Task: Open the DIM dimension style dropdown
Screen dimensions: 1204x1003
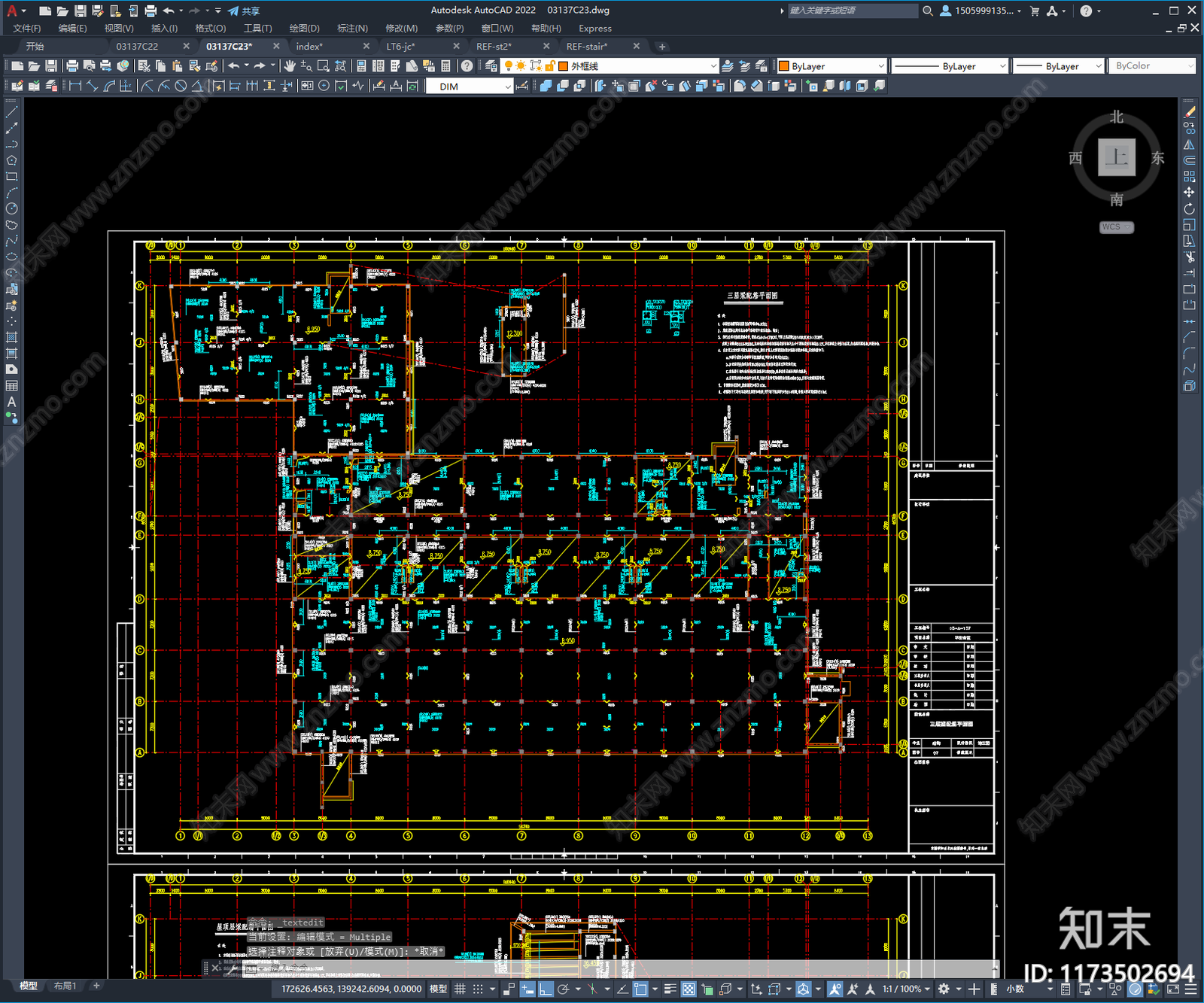Action: (x=469, y=87)
